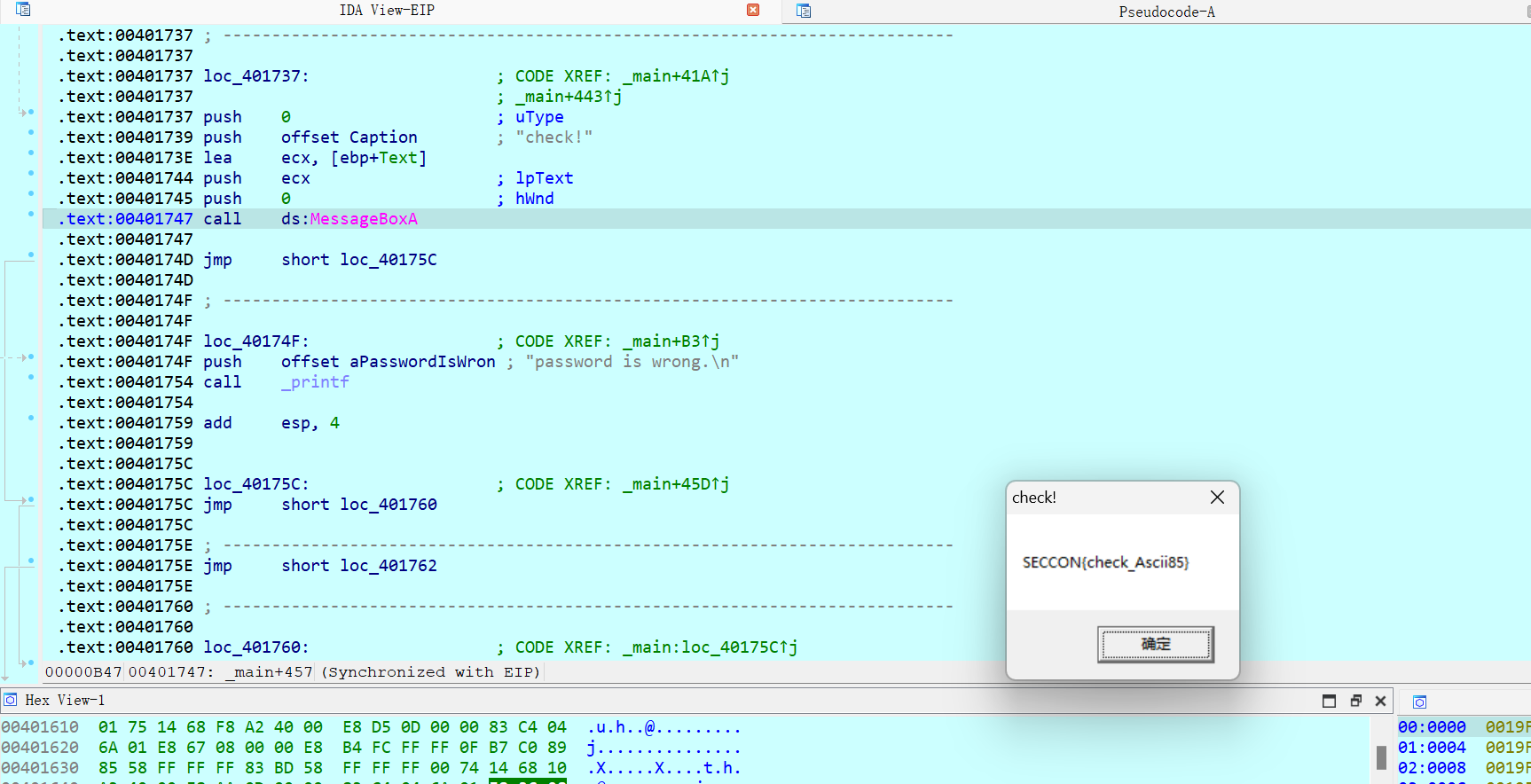Click the _main+B3↑j cross reference
This screenshot has width=1531, height=784.
671,341
